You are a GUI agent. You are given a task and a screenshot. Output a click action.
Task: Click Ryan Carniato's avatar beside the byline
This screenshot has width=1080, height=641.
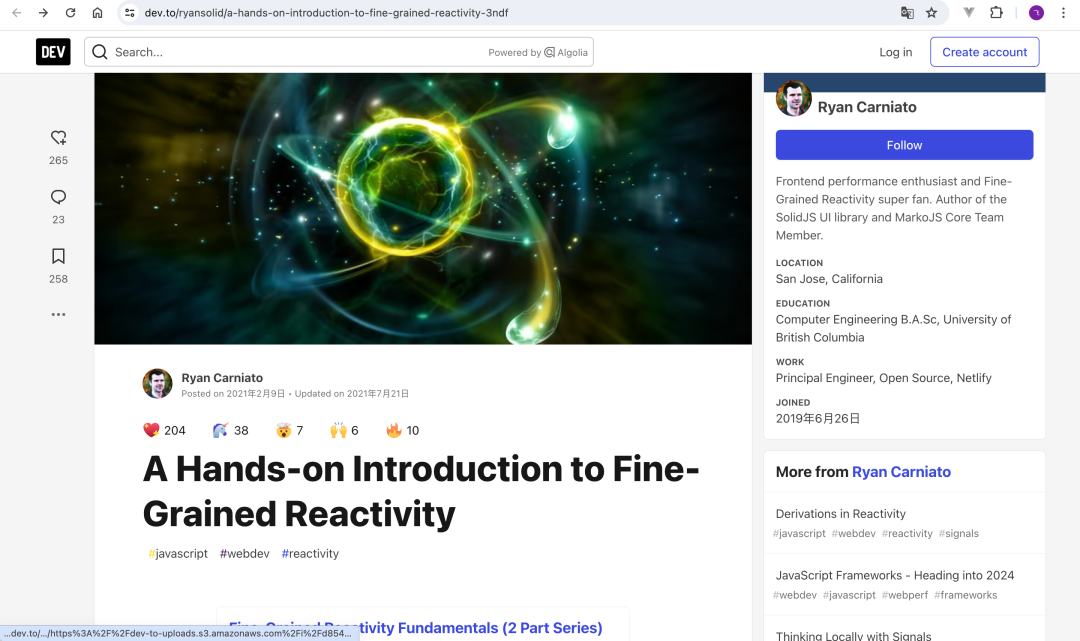[158, 384]
